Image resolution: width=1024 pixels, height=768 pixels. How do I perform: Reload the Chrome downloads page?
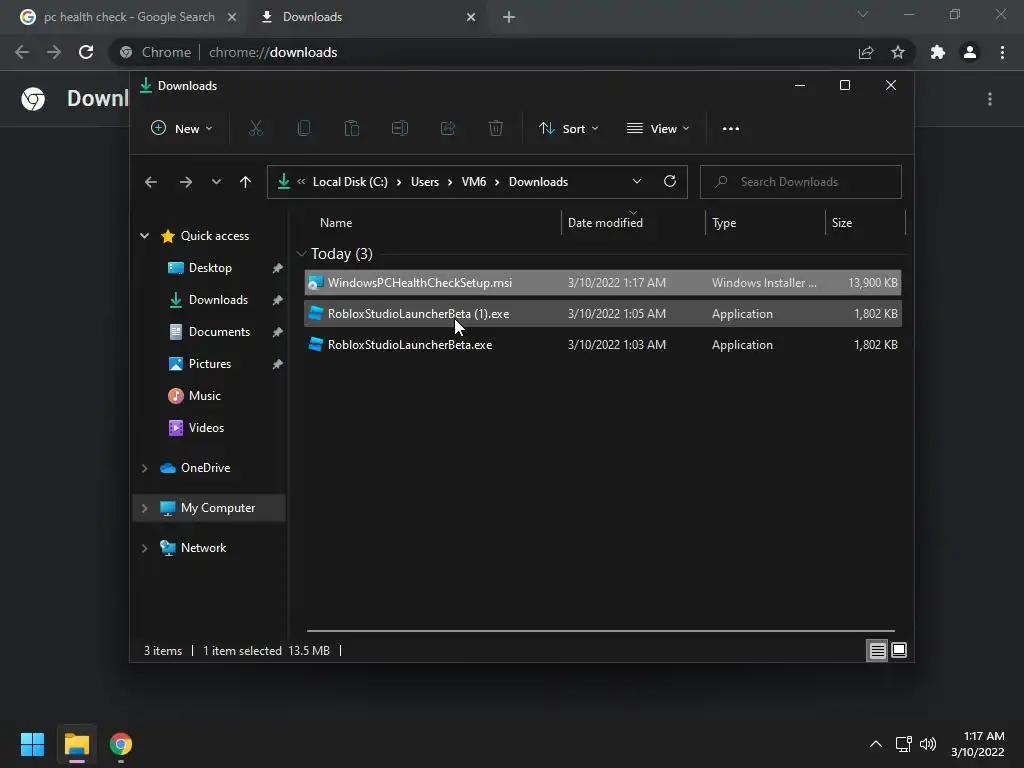(x=86, y=52)
